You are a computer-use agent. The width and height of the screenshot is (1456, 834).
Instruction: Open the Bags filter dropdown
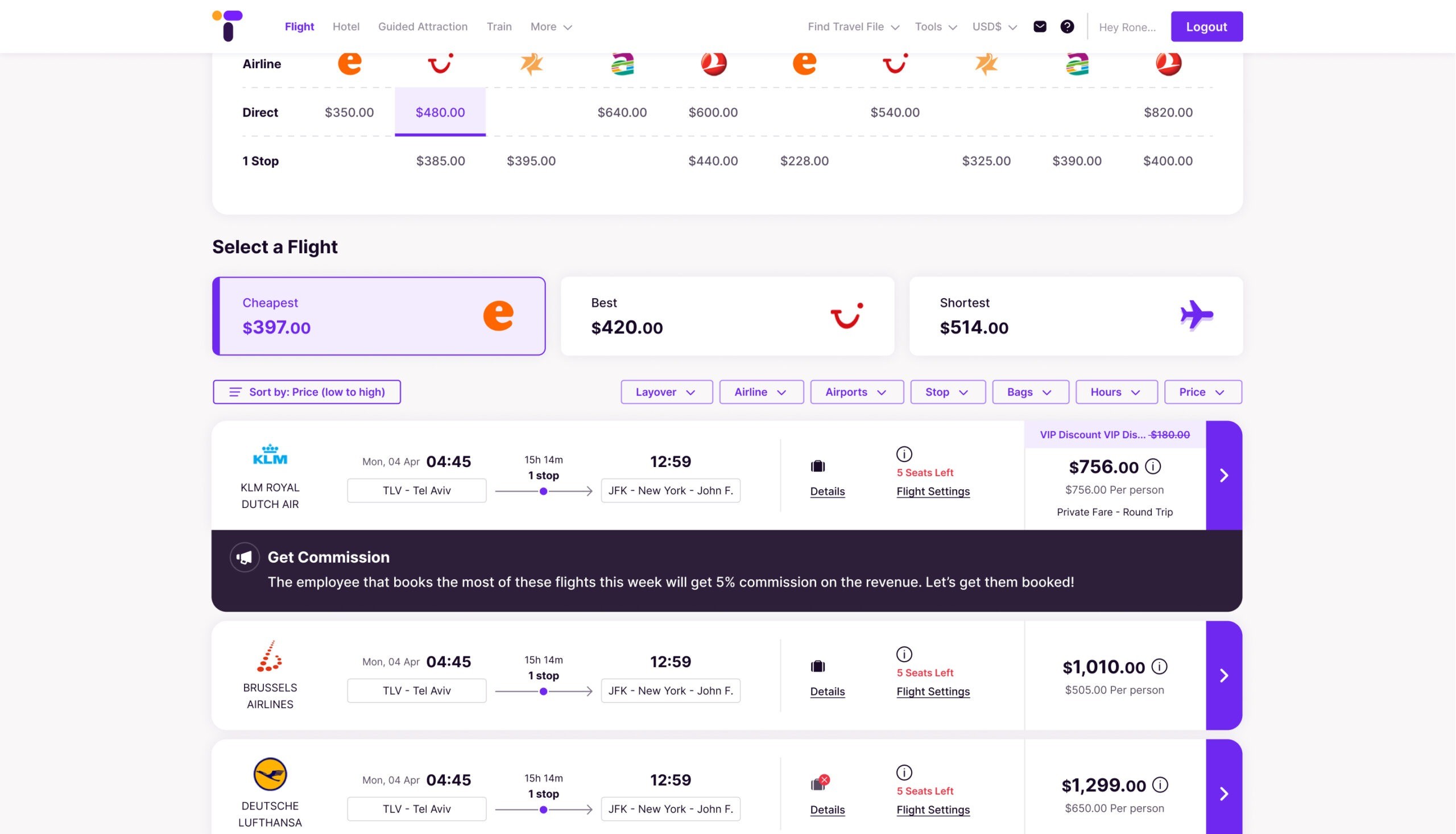pyautogui.click(x=1029, y=393)
